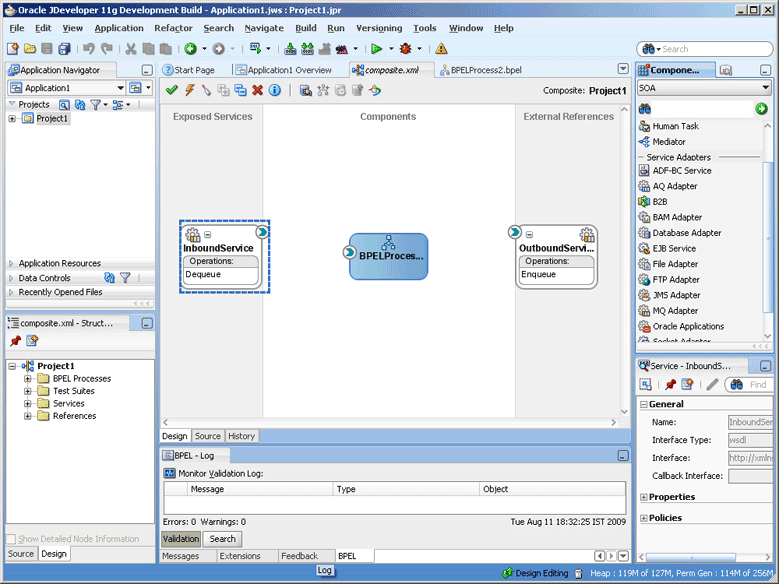Click the red X Delete icon

click(257, 90)
